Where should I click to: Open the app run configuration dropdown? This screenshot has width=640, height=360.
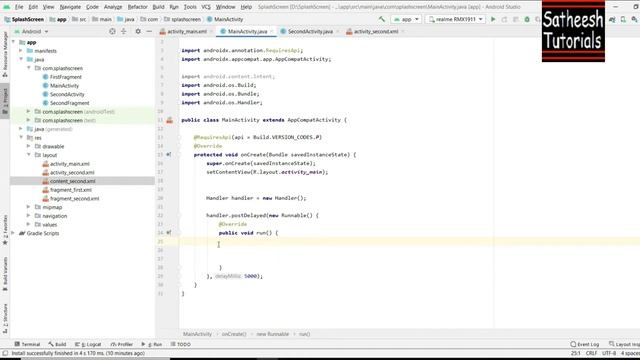[x=406, y=19]
